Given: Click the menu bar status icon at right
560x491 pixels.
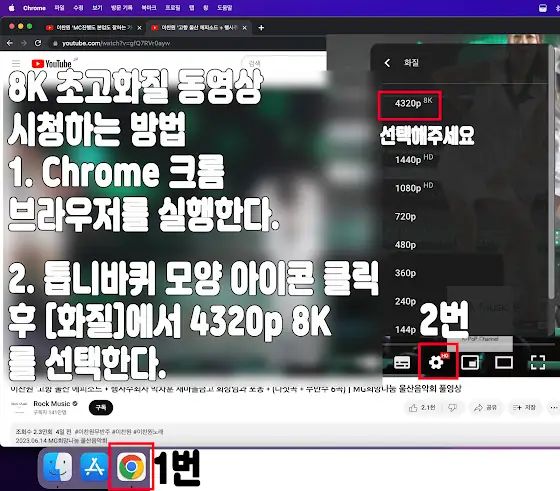Looking at the screenshot, I should pos(542,8).
